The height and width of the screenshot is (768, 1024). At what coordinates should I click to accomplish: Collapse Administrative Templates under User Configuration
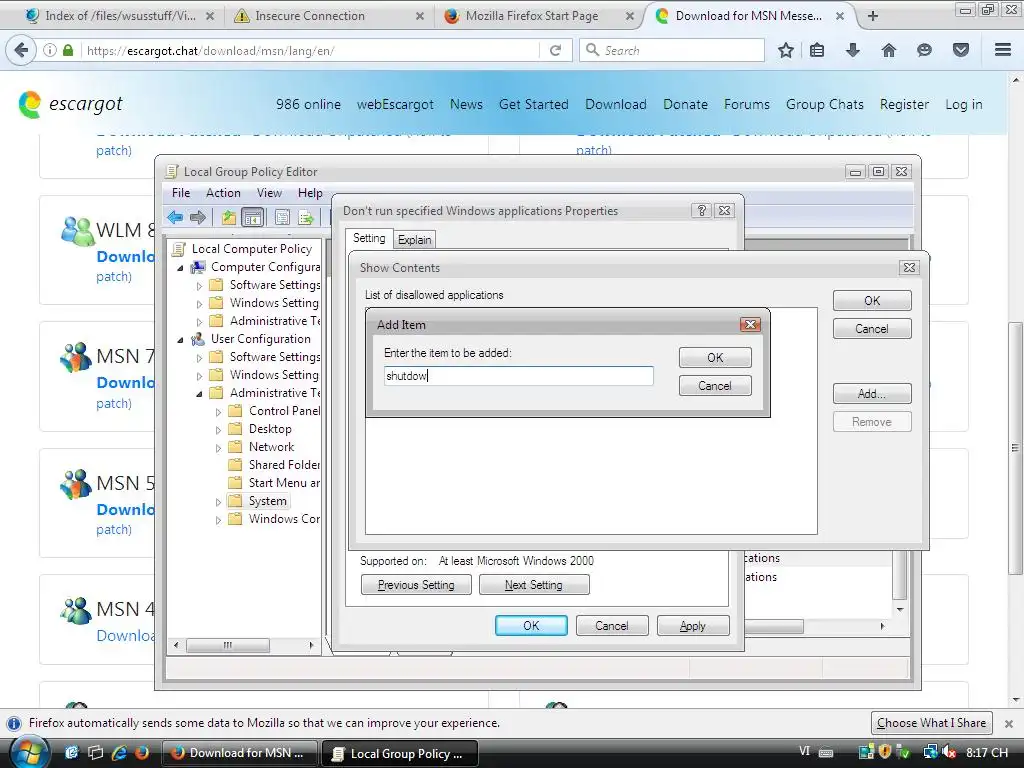199,394
